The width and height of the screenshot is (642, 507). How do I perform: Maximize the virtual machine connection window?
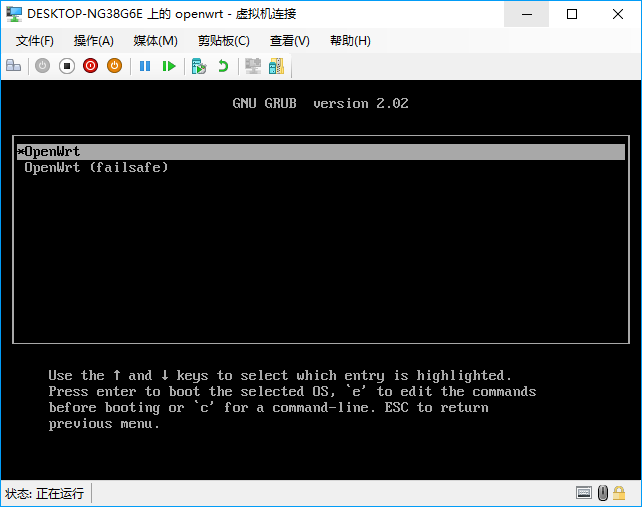click(x=572, y=14)
